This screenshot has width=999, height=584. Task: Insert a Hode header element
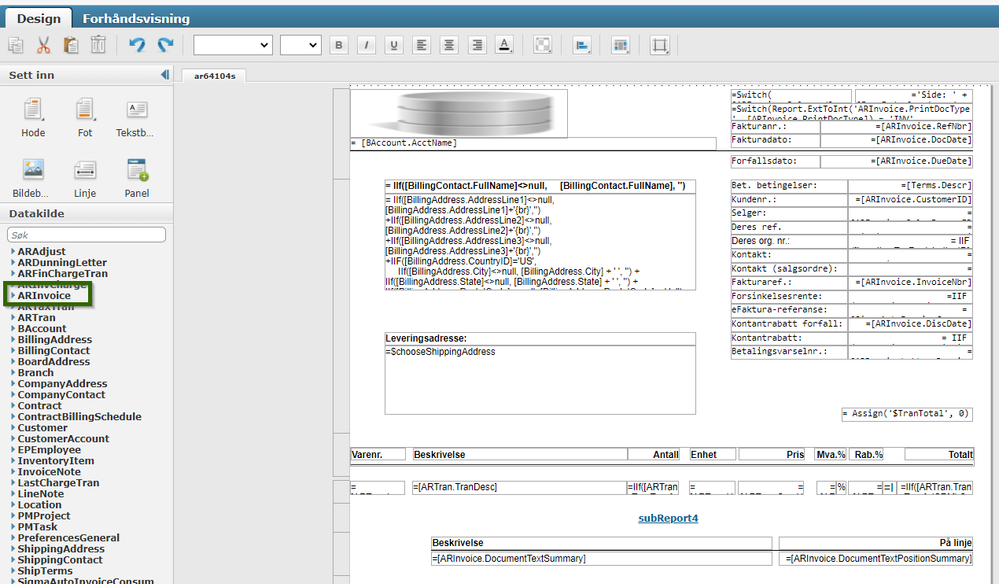[x=33, y=113]
